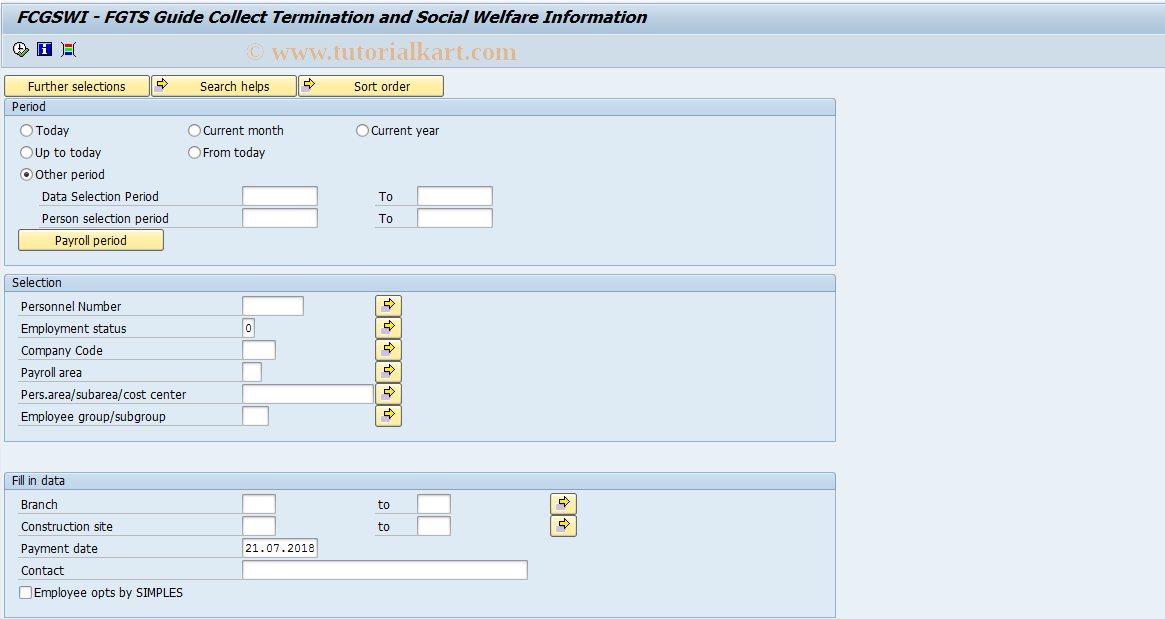
Task: Click the Contact input field
Action: point(385,570)
